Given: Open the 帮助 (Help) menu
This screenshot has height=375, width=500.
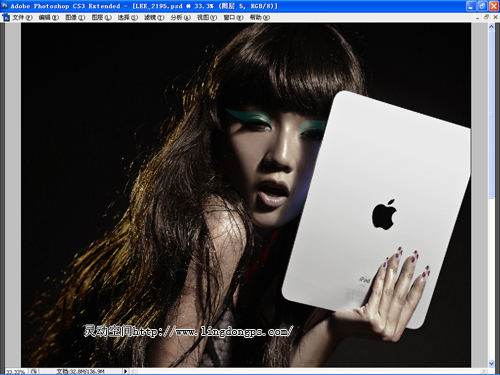Looking at the screenshot, I should pyautogui.click(x=260, y=17).
